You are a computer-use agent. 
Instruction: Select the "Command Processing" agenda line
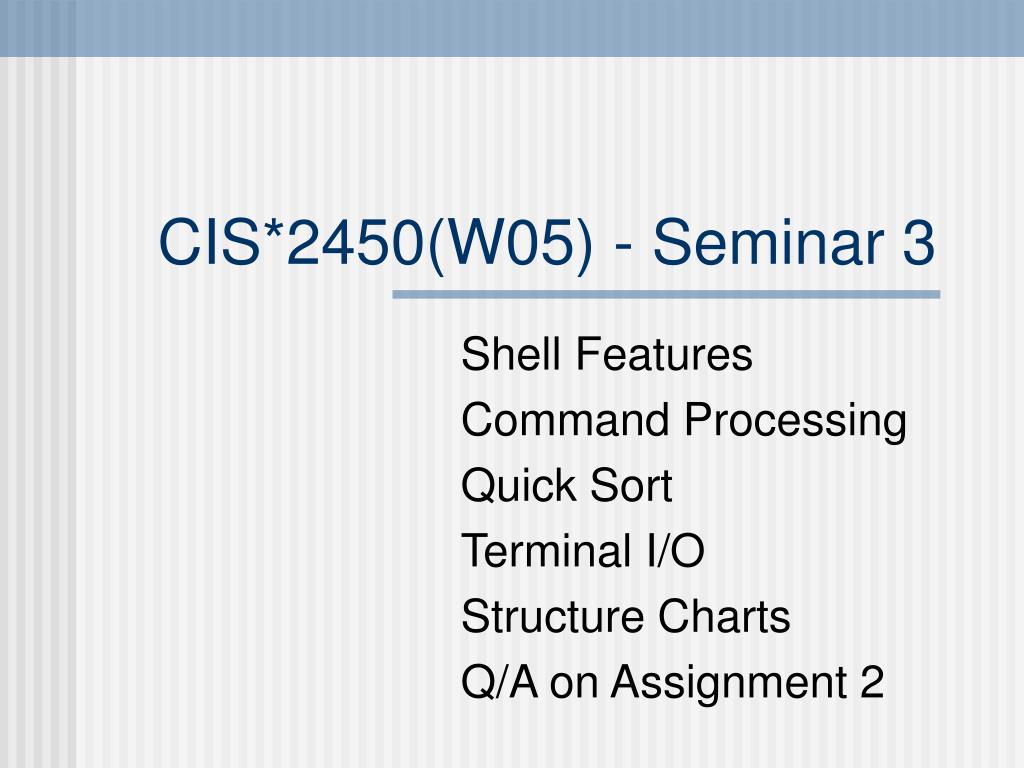(x=684, y=421)
